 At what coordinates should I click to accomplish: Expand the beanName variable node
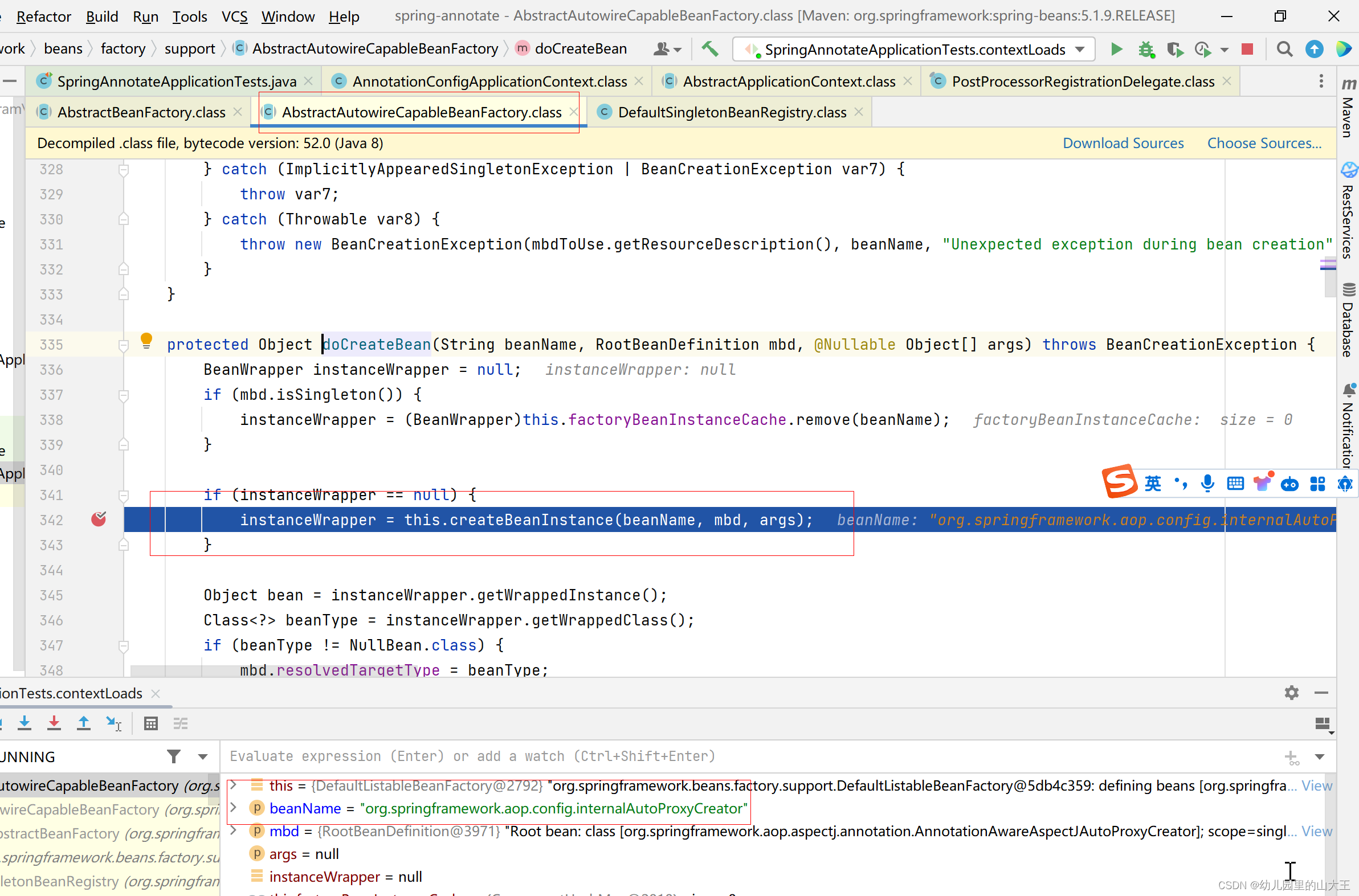233,808
